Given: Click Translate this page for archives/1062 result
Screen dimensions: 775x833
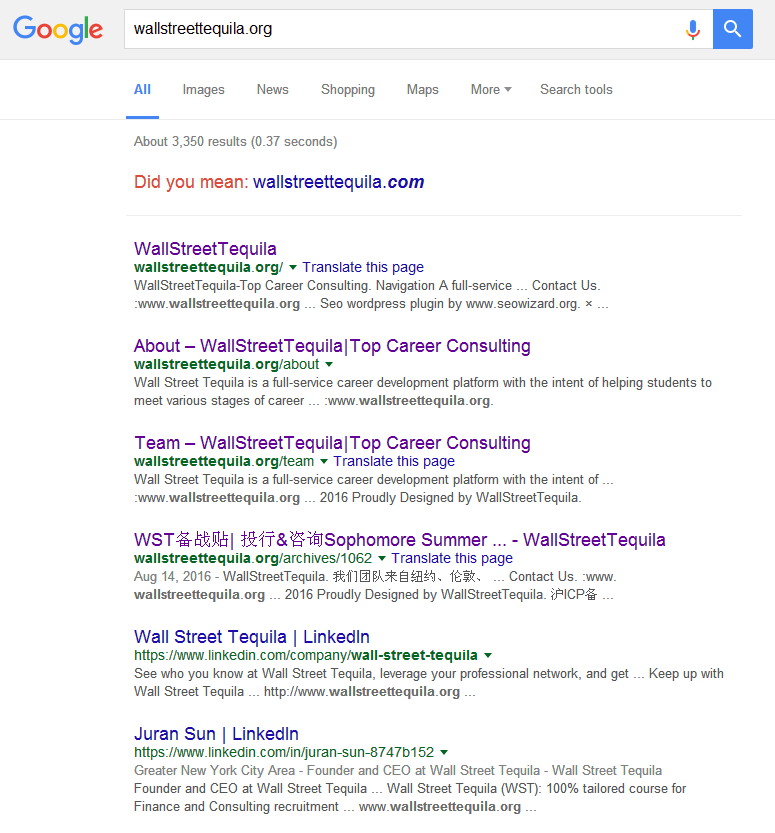Looking at the screenshot, I should (452, 558).
